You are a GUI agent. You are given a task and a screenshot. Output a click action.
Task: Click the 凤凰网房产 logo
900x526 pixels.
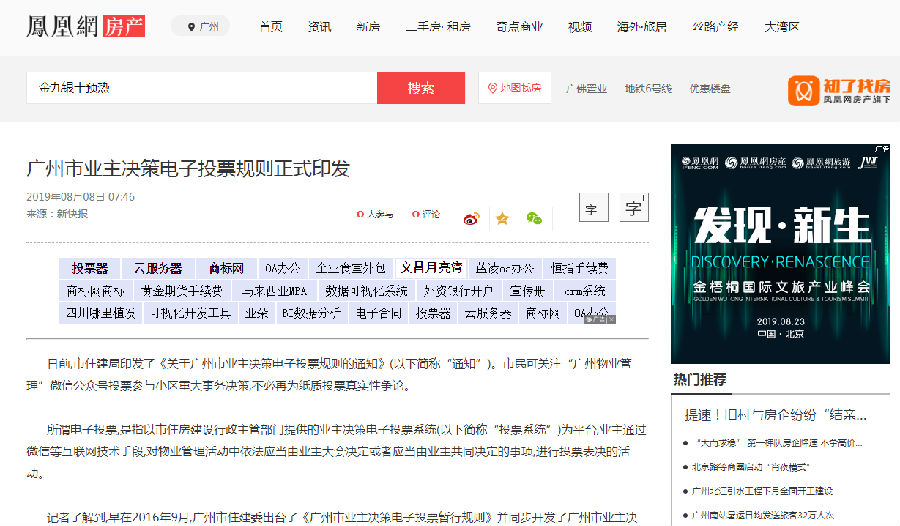tap(85, 25)
